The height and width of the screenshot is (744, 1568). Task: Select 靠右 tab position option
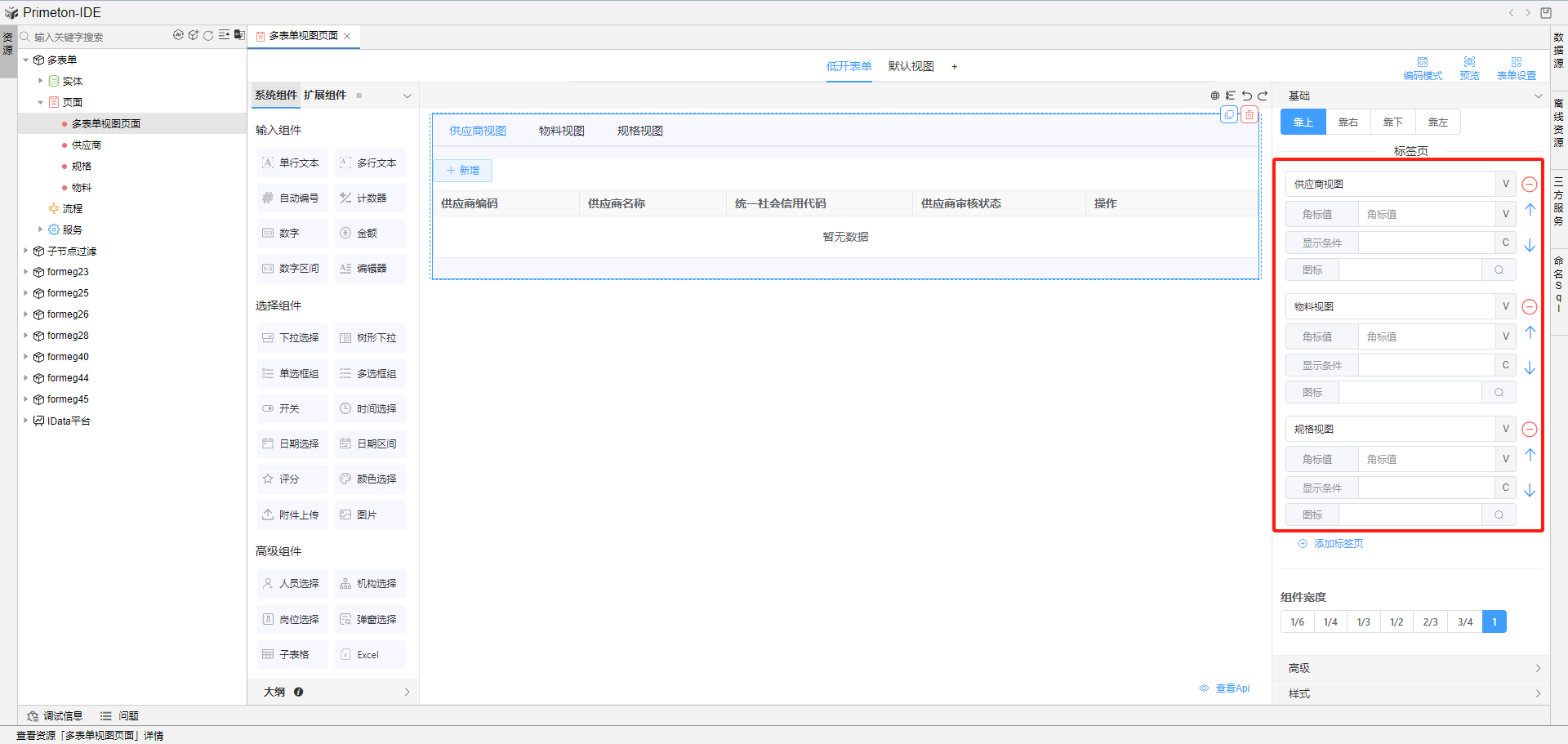coord(1348,123)
